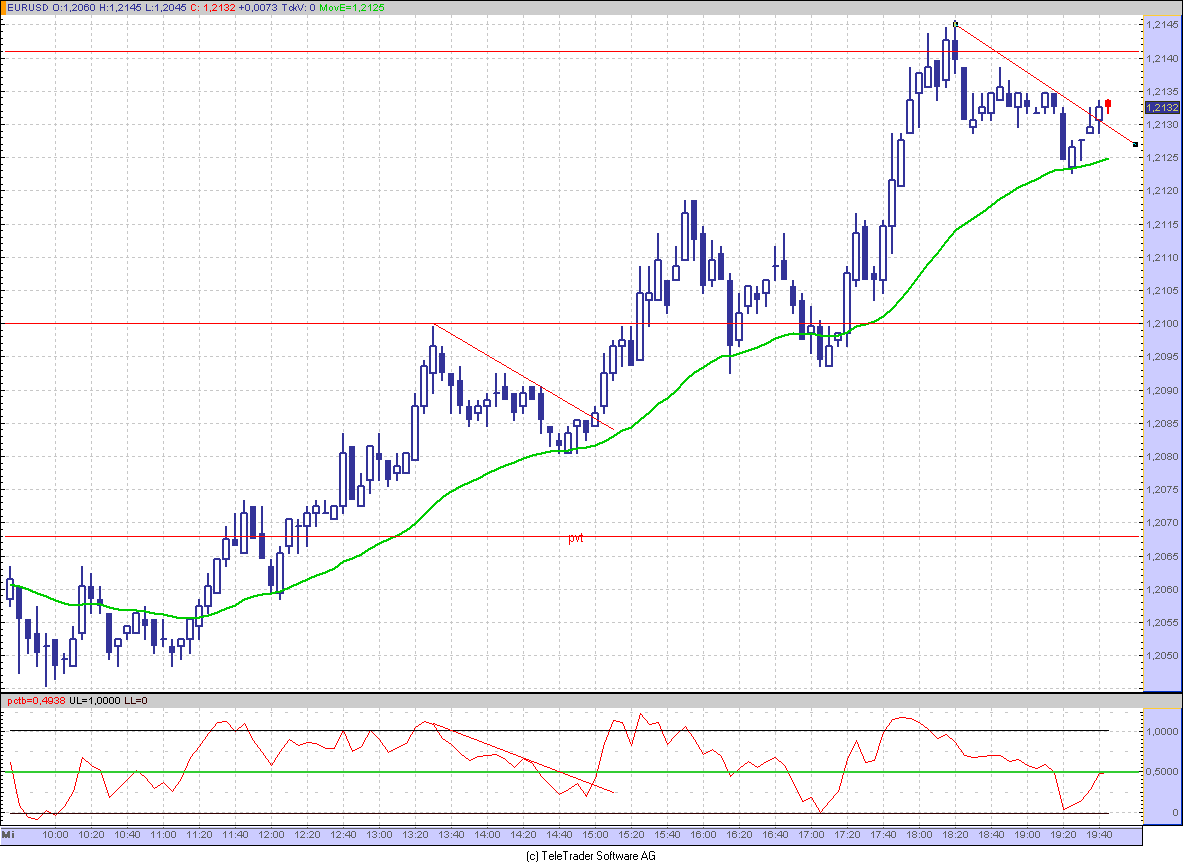Click the highlighted current price 1,2132 on axis
This screenshot has height=862, width=1183.
point(1162,108)
